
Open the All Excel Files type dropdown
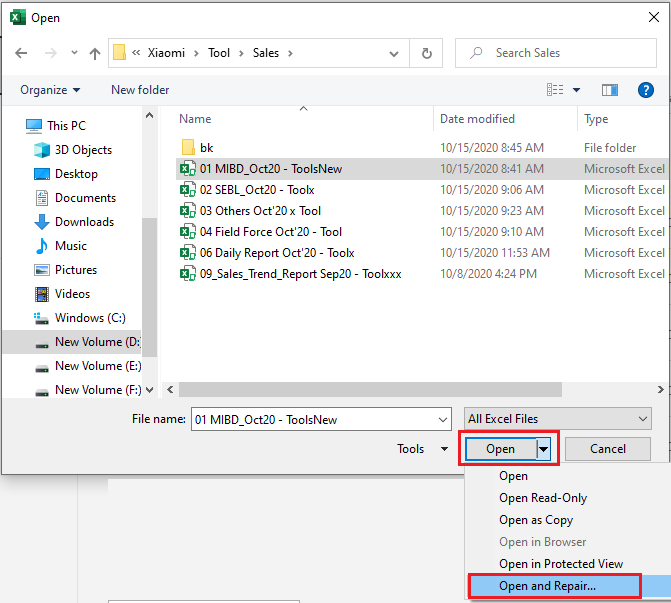pos(558,419)
